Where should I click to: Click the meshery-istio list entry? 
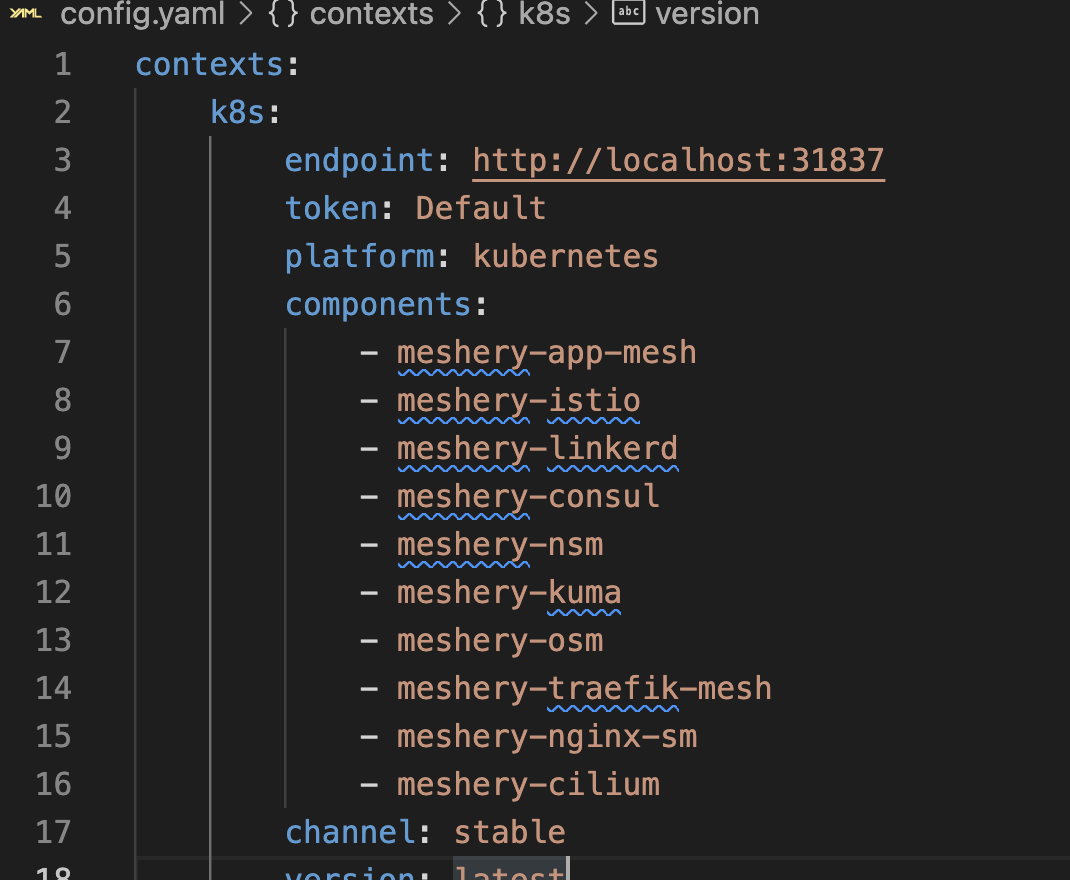[518, 400]
